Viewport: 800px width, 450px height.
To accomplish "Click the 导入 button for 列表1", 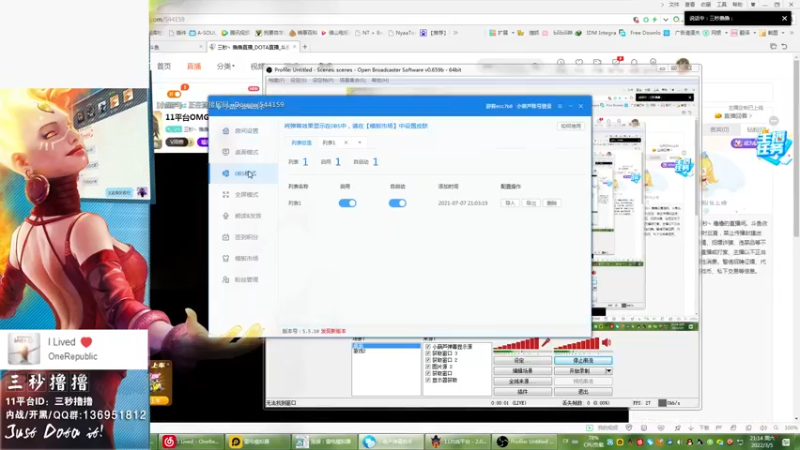I will pyautogui.click(x=510, y=203).
